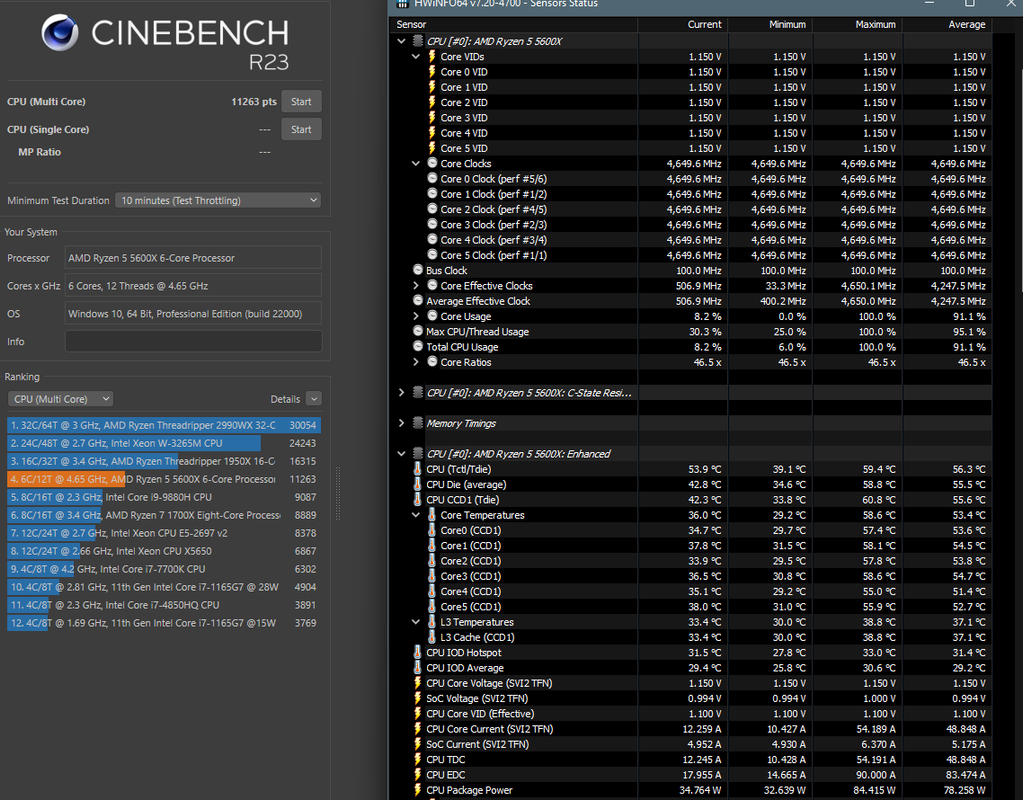Expand the Memory Timings section
Screen dimensions: 1023x800
click(401, 423)
